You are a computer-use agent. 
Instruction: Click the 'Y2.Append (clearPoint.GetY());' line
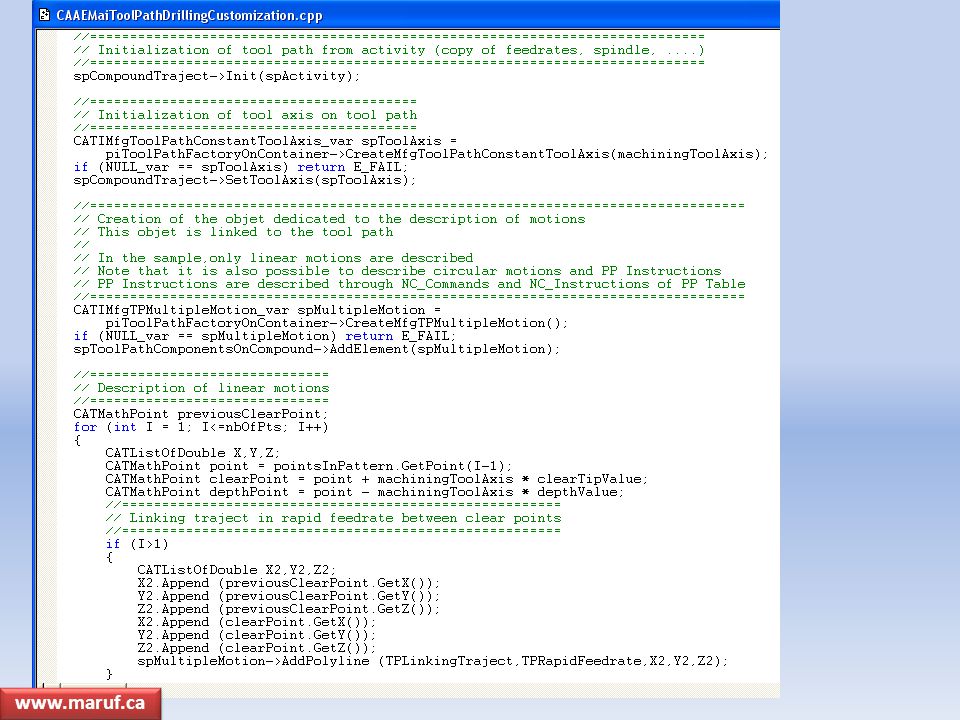click(x=257, y=636)
